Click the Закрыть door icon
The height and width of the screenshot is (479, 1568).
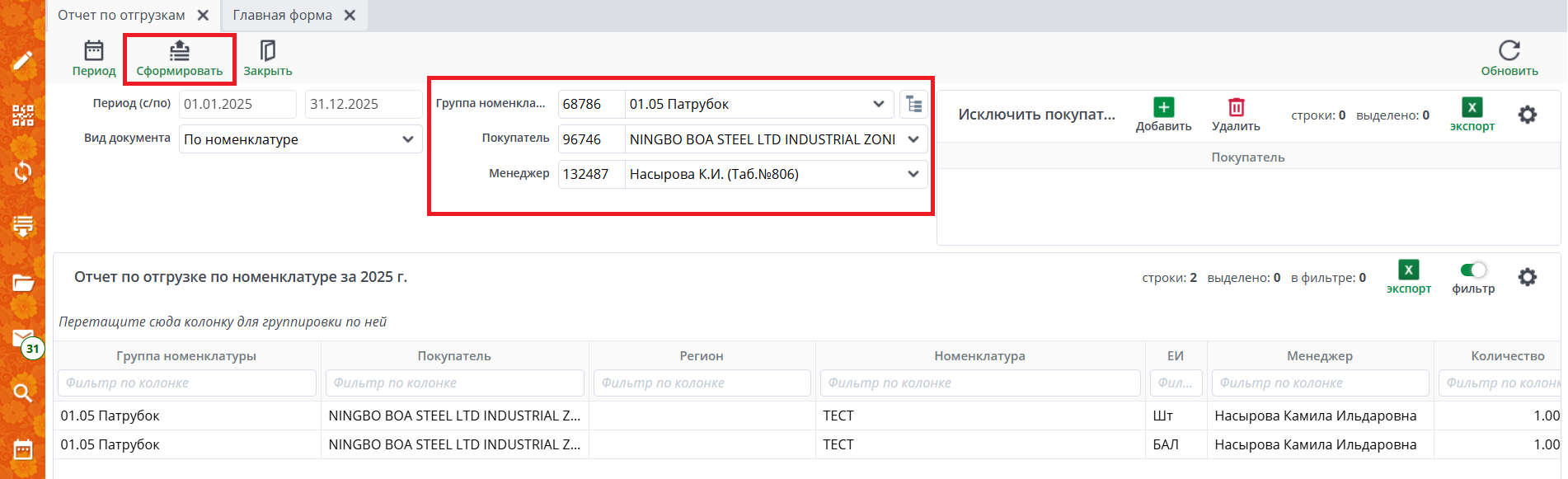tap(267, 51)
